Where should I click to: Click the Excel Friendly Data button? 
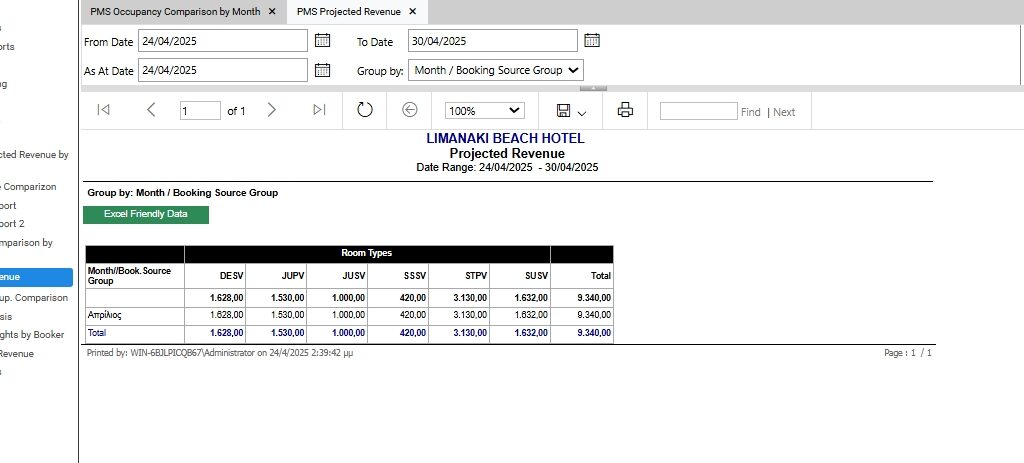click(x=146, y=214)
